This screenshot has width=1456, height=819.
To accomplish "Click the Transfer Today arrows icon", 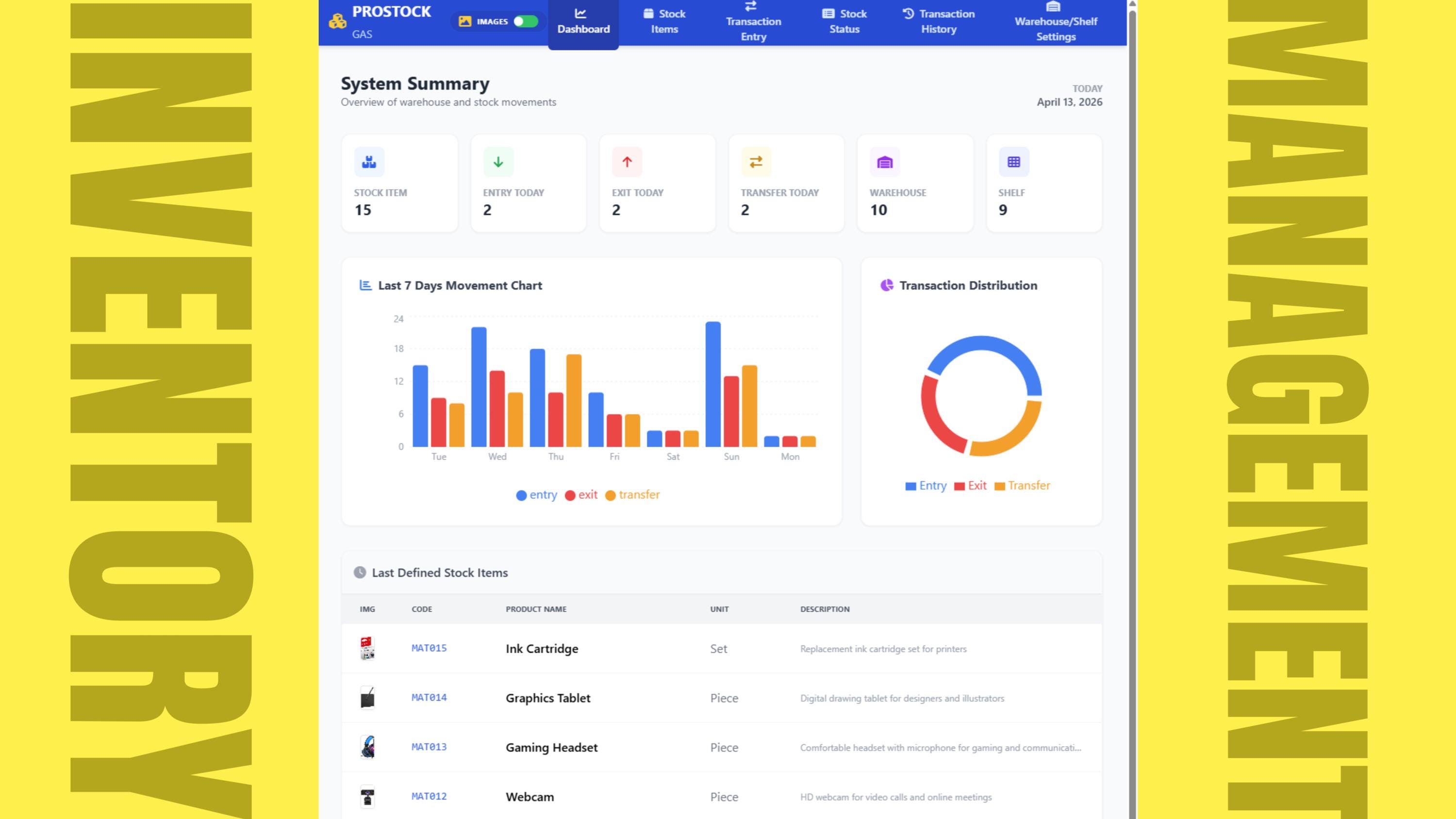I will point(756,162).
